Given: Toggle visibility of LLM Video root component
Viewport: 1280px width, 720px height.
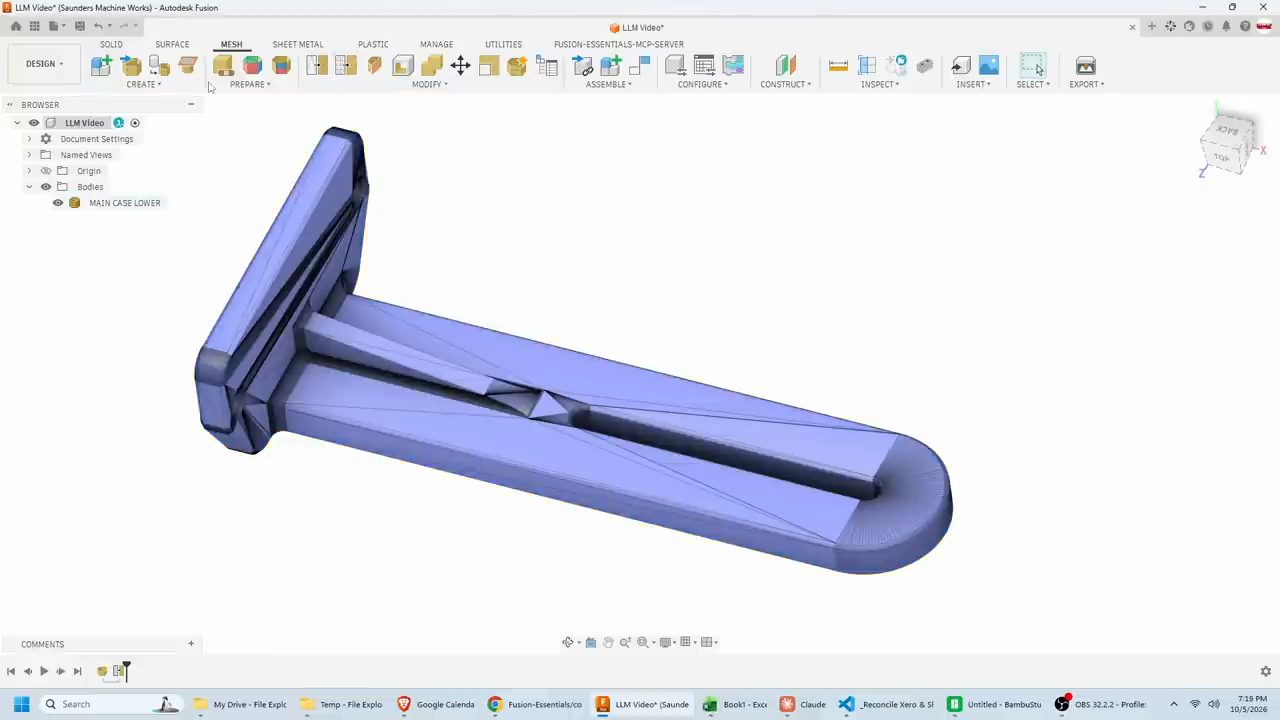Looking at the screenshot, I should tap(34, 123).
